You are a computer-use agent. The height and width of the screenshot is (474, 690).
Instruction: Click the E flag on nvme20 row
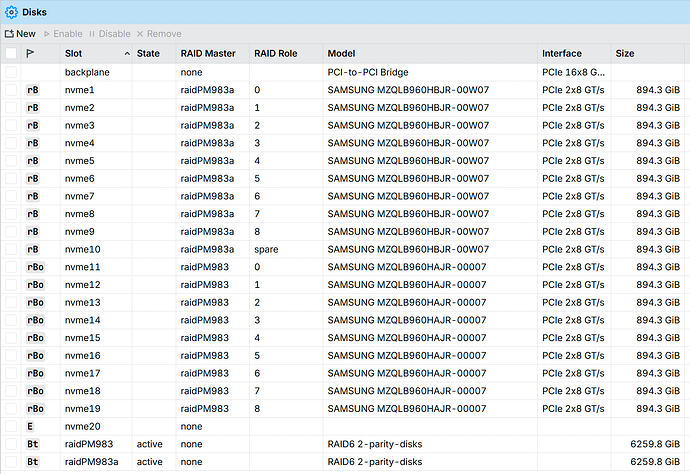pos(30,426)
